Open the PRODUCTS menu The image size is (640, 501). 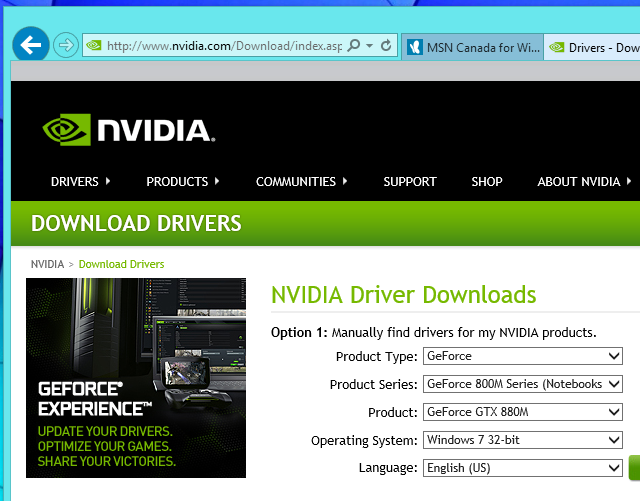(x=182, y=181)
